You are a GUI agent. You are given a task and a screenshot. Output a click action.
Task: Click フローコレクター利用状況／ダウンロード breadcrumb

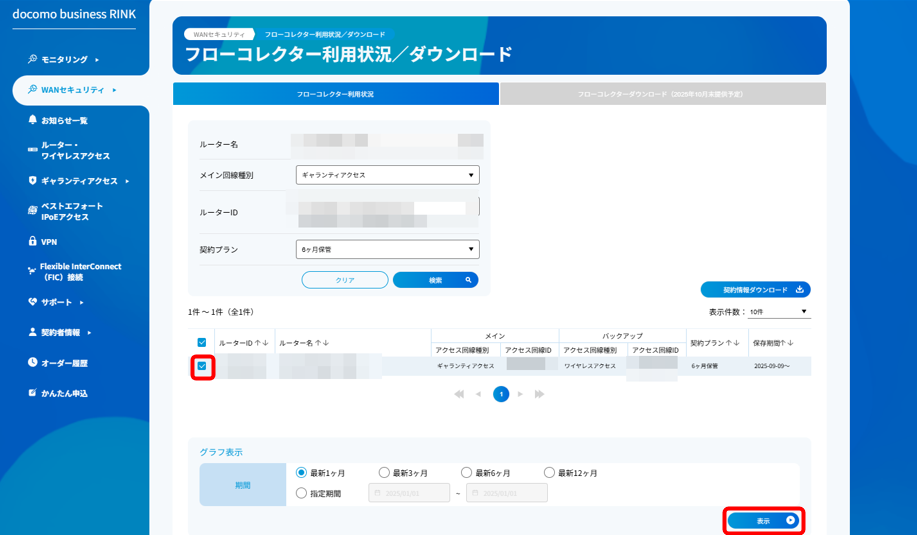[x=325, y=34]
